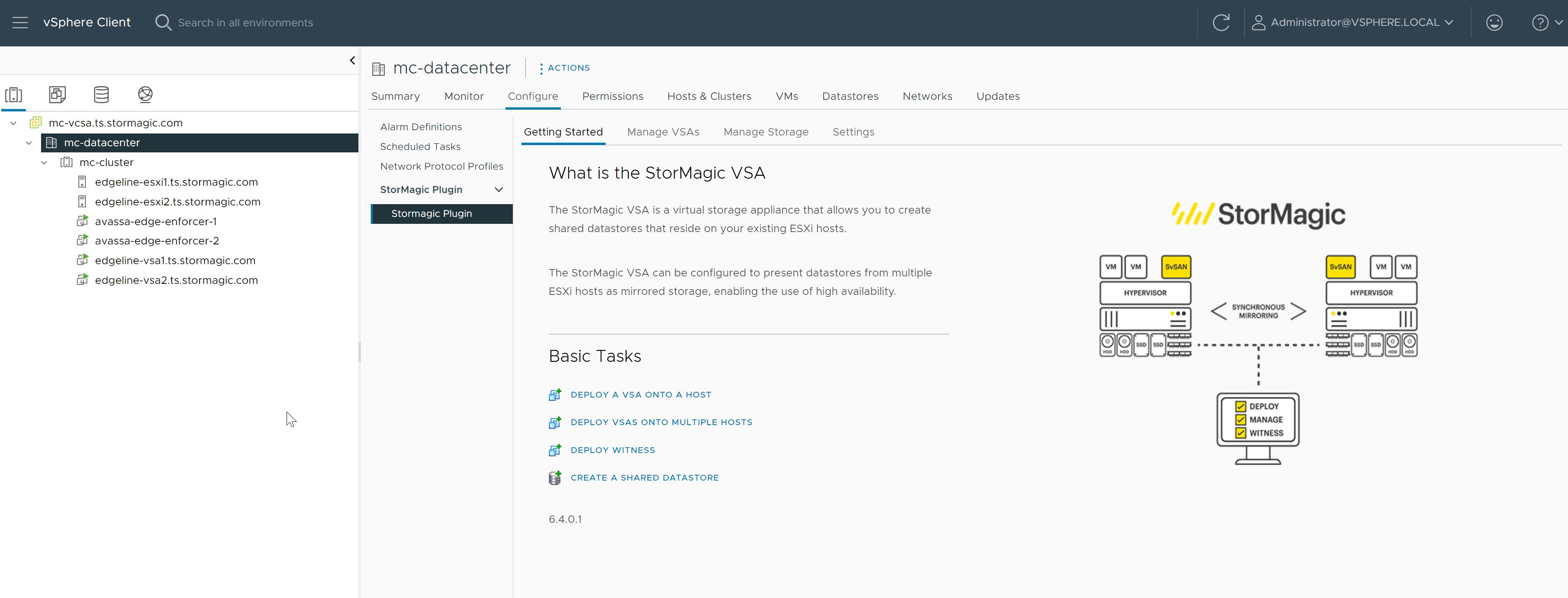
Task: Click the vCenter server icon for mc-vcsa
Action: [36, 122]
